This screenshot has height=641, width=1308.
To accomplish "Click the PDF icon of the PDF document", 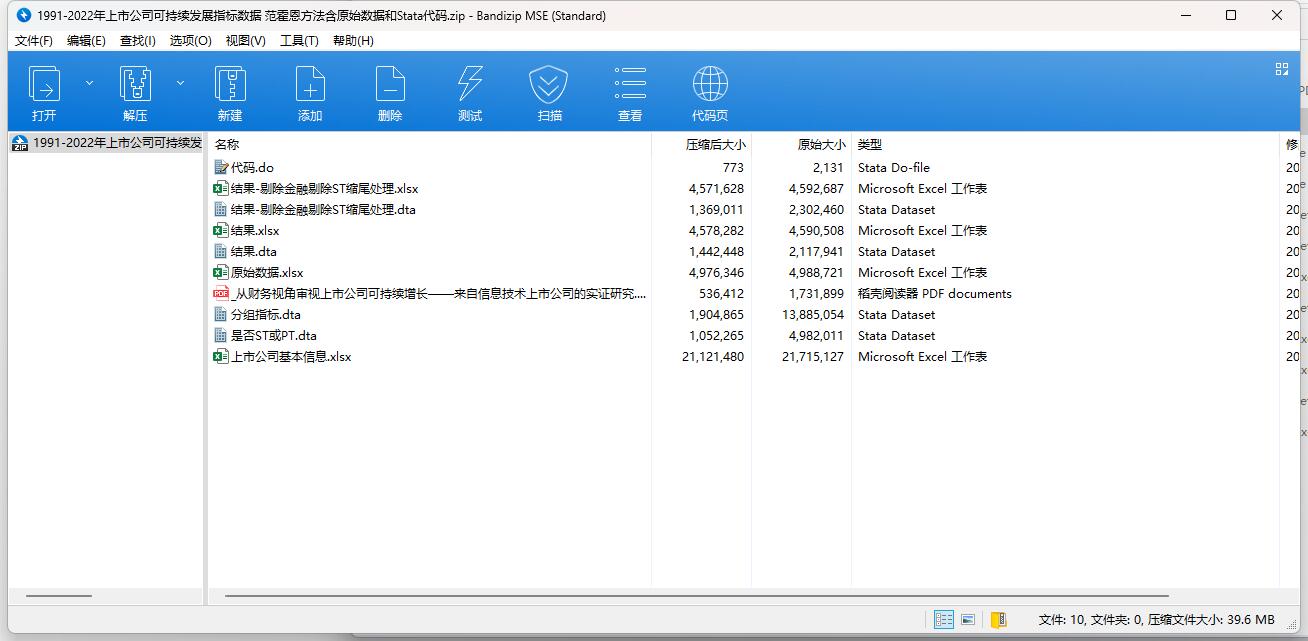I will coord(221,294).
